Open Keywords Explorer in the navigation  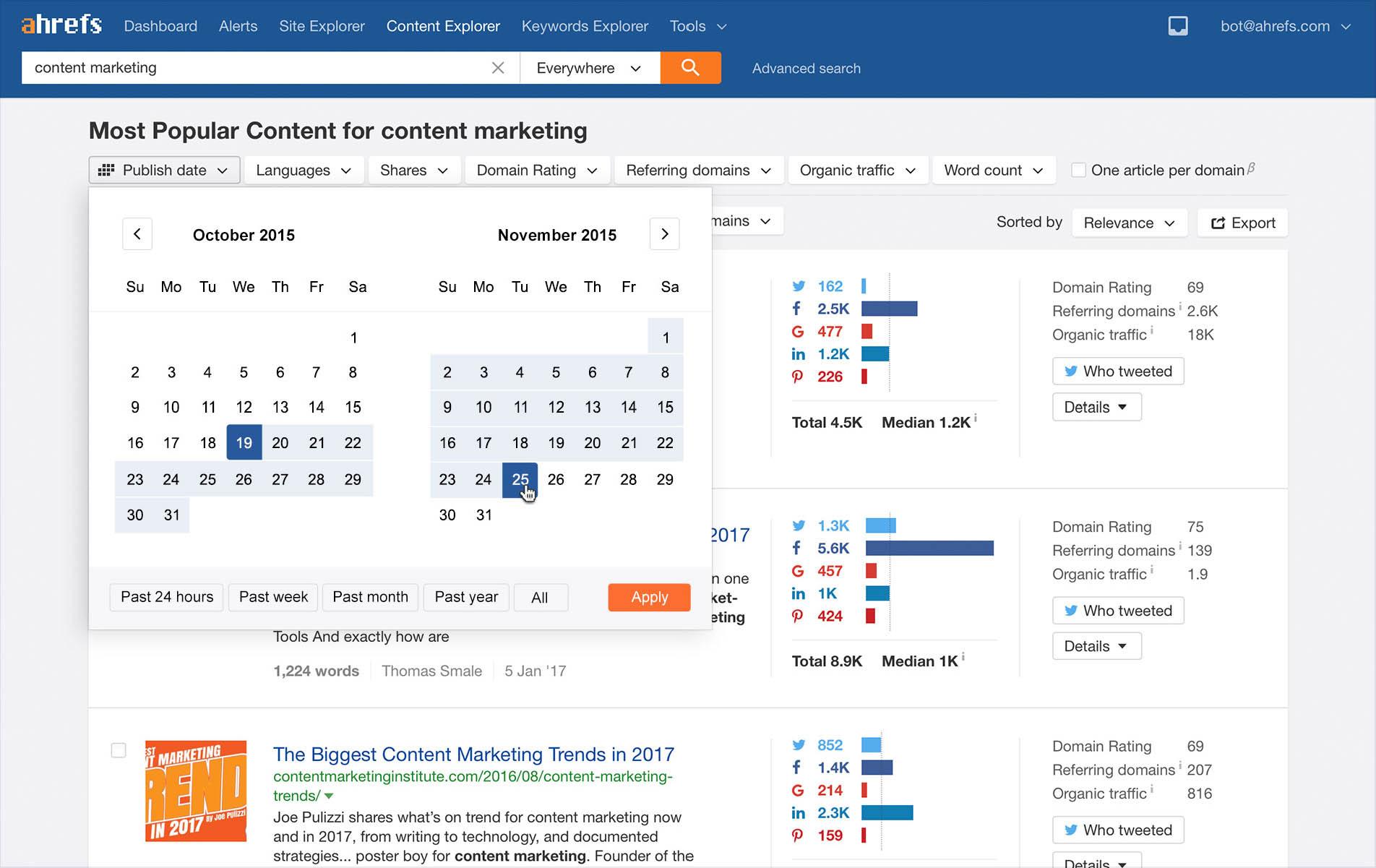point(585,26)
